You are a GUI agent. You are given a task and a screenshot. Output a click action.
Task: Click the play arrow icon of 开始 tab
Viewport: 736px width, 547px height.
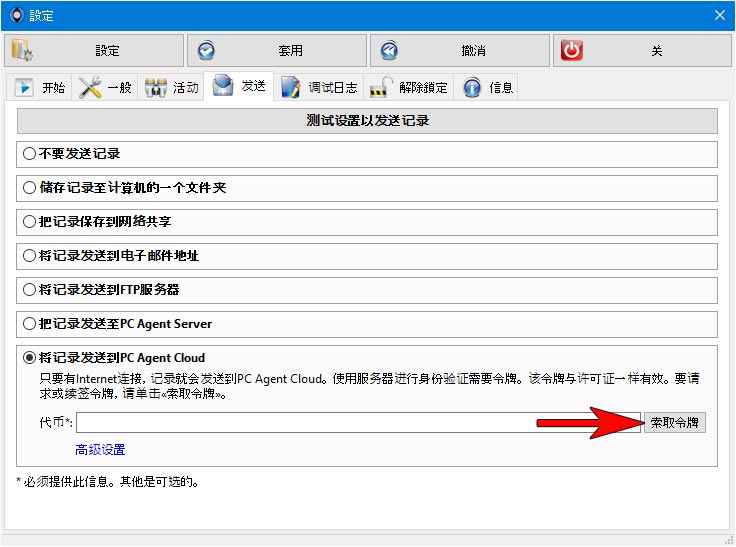pos(23,87)
